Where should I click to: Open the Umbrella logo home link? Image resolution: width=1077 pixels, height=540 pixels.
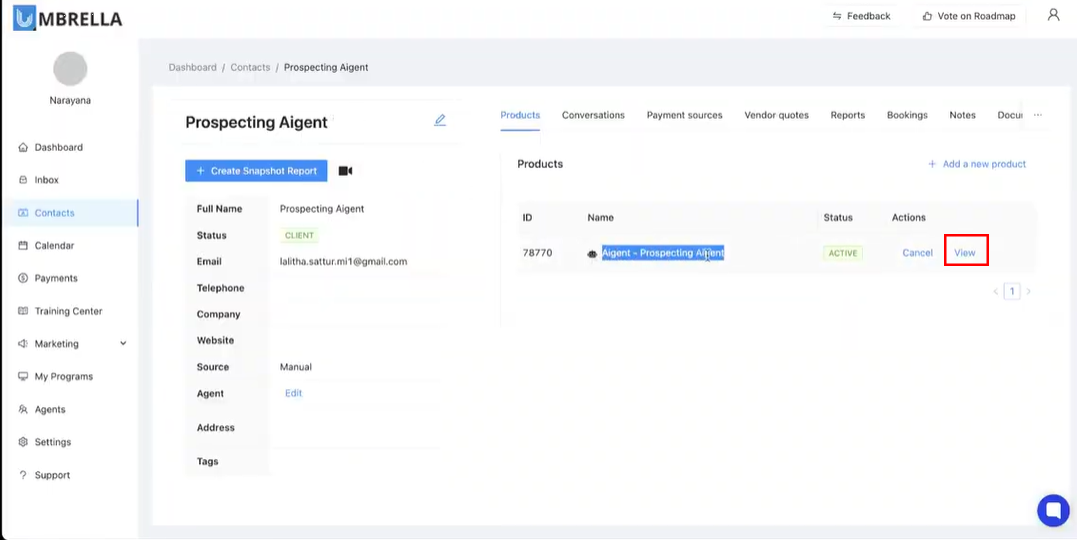[x=67, y=19]
